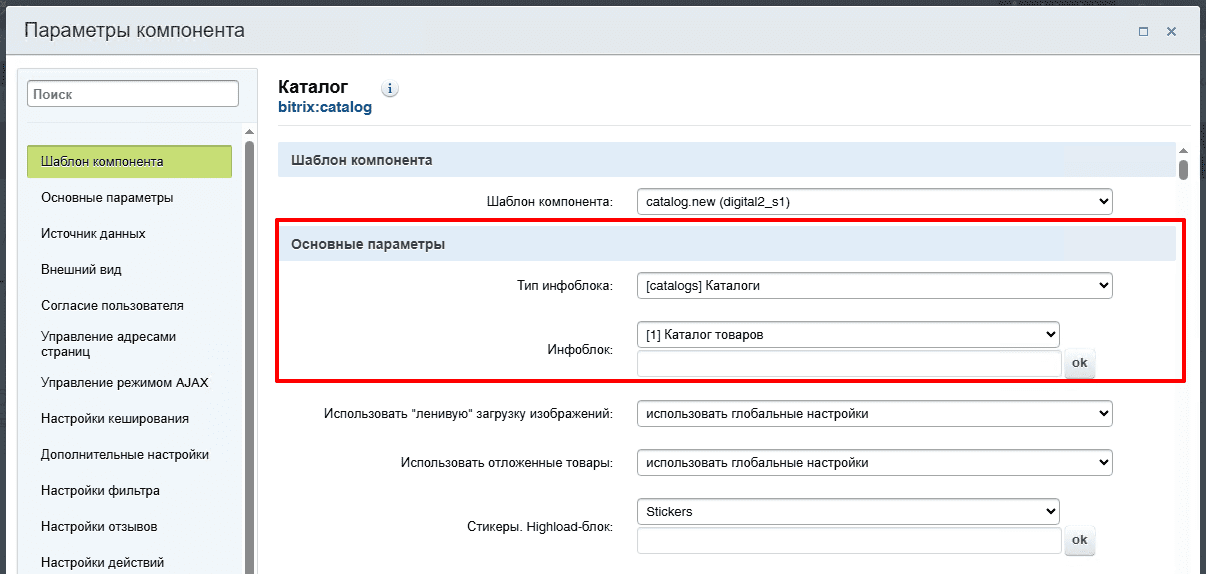Go to Настройки кеширования section
This screenshot has width=1206, height=574.
point(114,418)
